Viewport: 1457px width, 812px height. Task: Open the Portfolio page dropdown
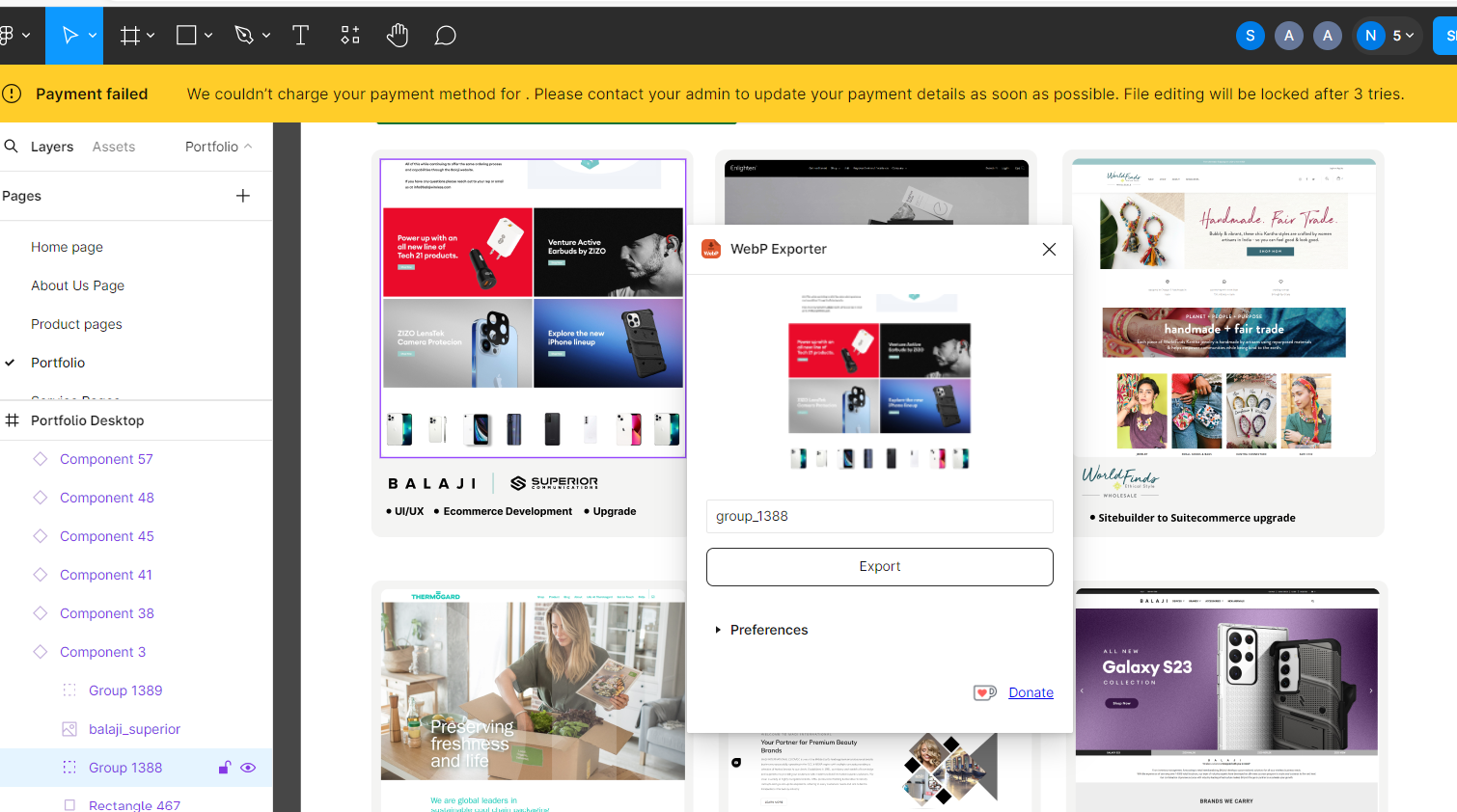point(219,147)
